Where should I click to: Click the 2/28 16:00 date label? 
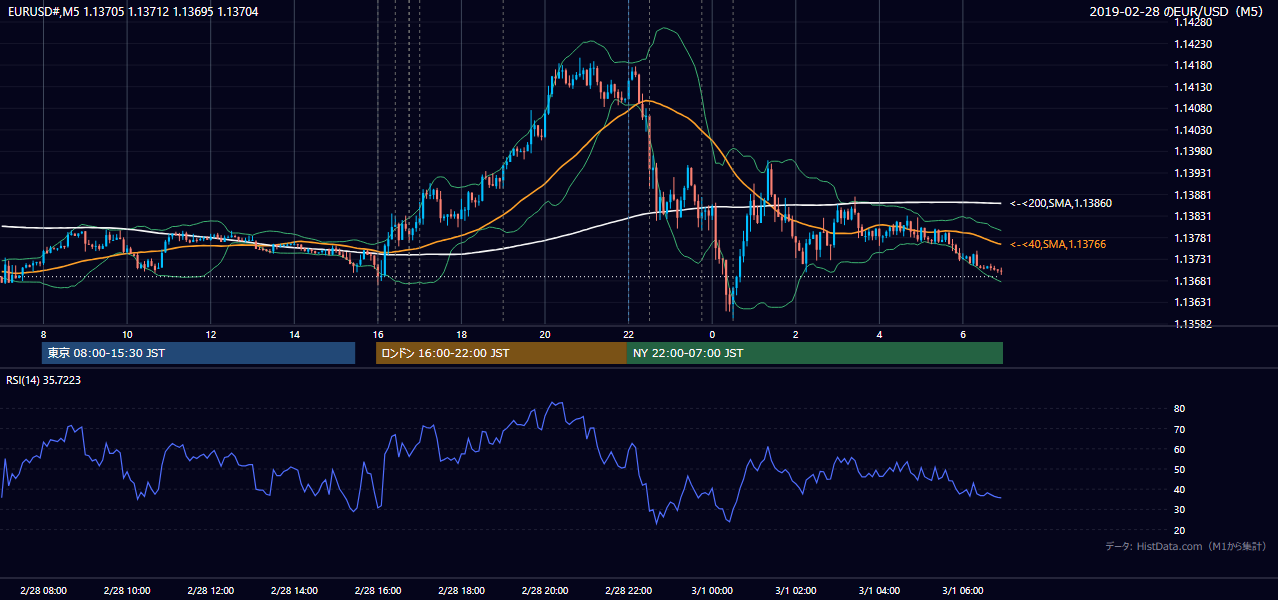pos(378,590)
